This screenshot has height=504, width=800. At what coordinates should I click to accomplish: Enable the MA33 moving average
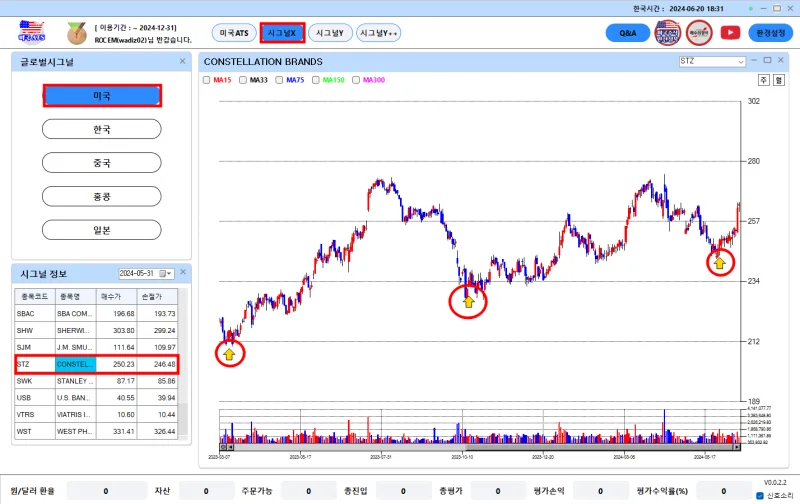tap(243, 80)
